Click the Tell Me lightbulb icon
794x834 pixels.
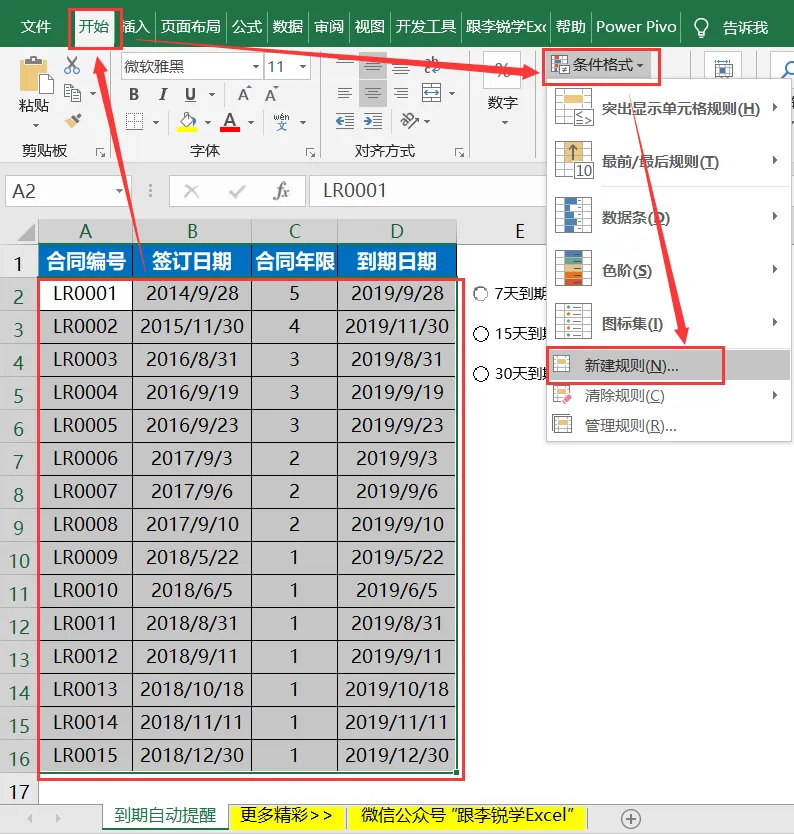pyautogui.click(x=701, y=27)
